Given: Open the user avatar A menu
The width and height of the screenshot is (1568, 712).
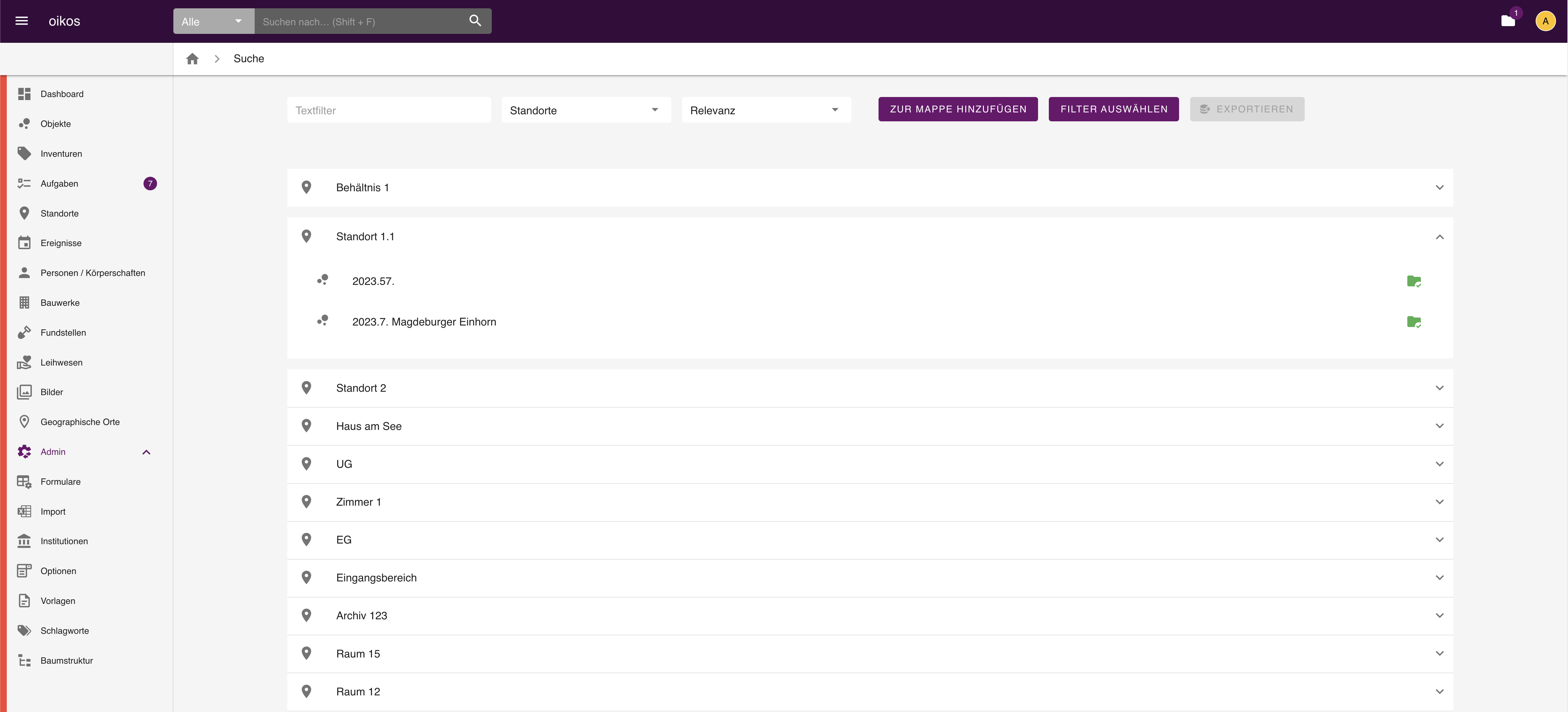Looking at the screenshot, I should (1545, 21).
